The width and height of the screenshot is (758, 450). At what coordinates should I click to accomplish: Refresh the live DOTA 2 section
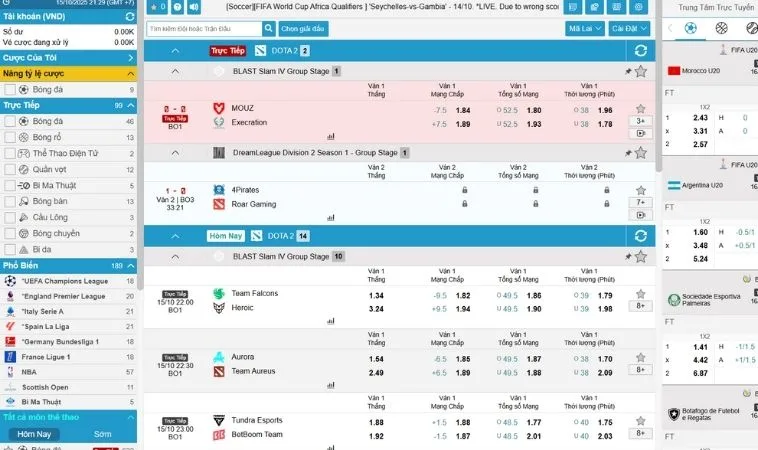[641, 50]
